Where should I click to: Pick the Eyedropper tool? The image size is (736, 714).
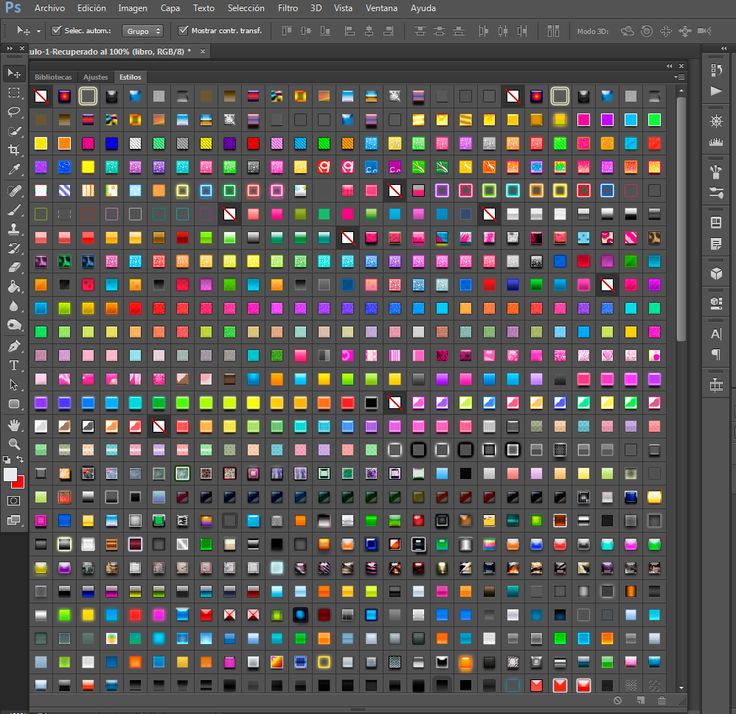click(14, 170)
